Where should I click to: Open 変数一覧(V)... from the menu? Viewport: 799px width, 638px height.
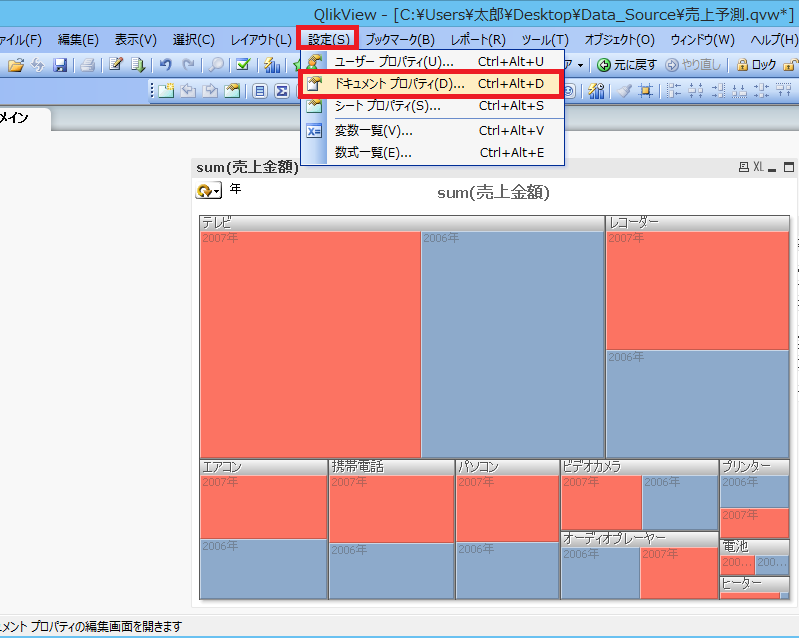373,131
